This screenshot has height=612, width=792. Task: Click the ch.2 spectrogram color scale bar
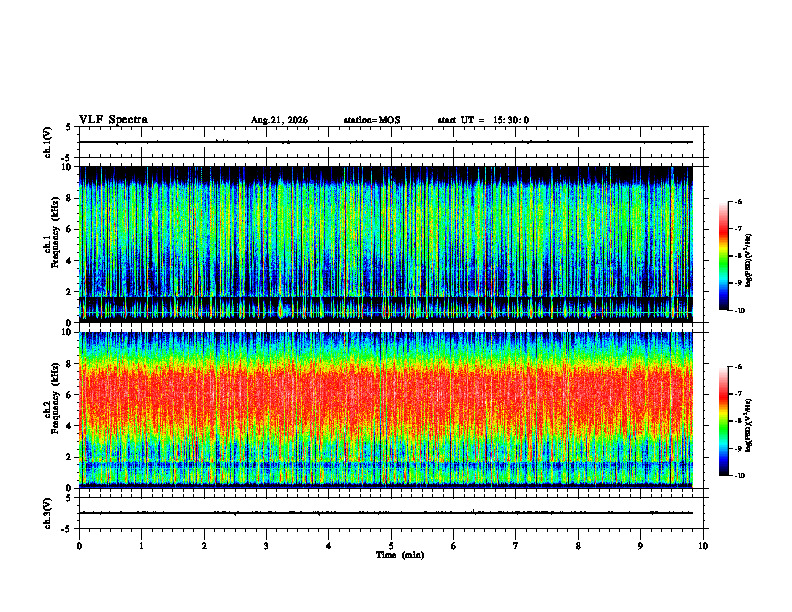[723, 421]
